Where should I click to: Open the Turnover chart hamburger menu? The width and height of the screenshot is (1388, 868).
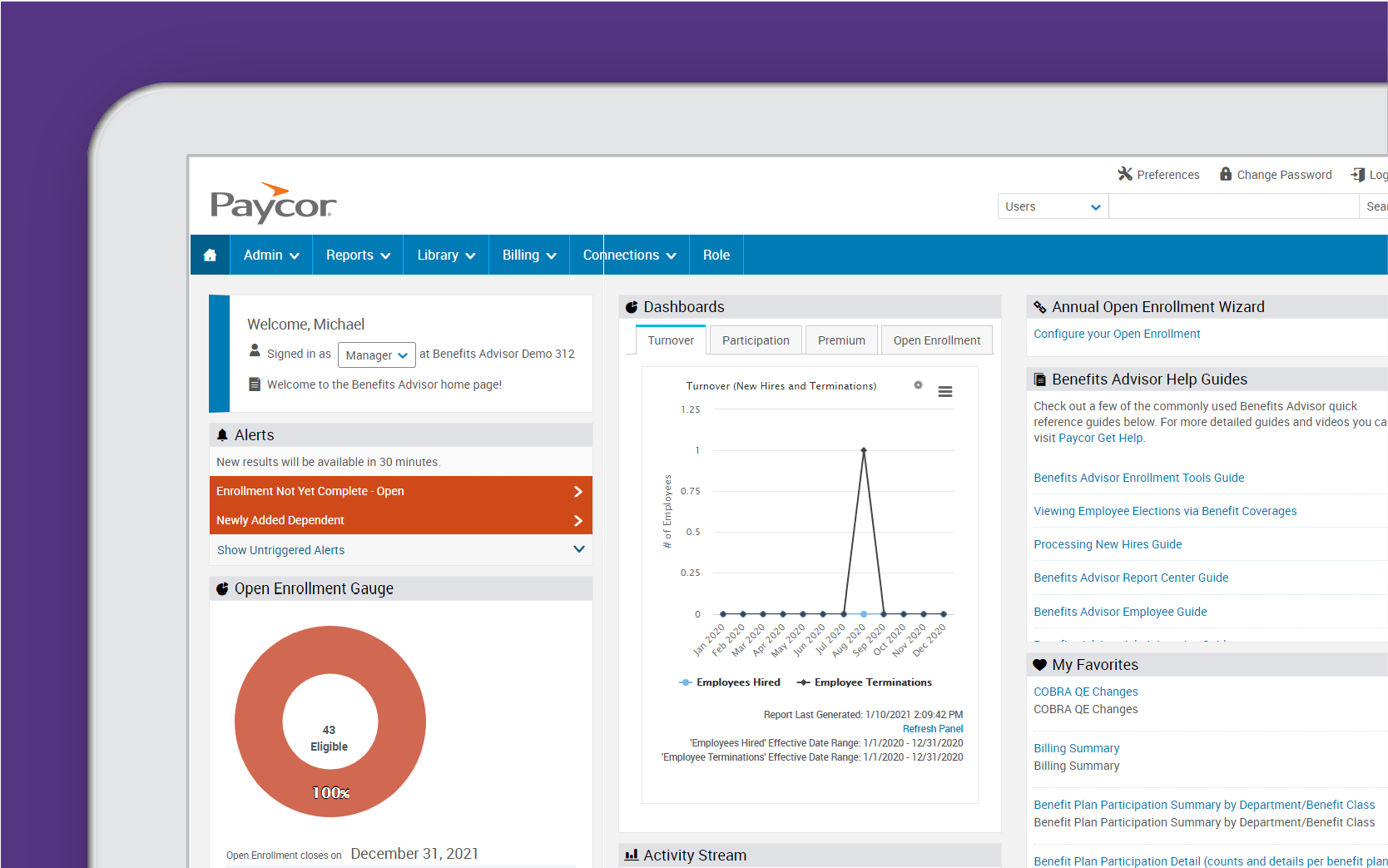pyautogui.click(x=945, y=391)
